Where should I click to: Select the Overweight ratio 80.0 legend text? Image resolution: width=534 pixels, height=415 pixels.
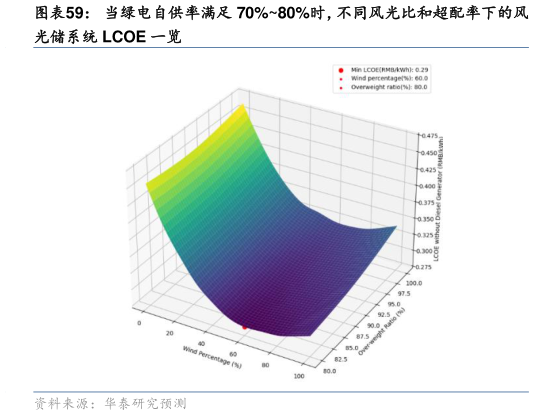(389, 87)
